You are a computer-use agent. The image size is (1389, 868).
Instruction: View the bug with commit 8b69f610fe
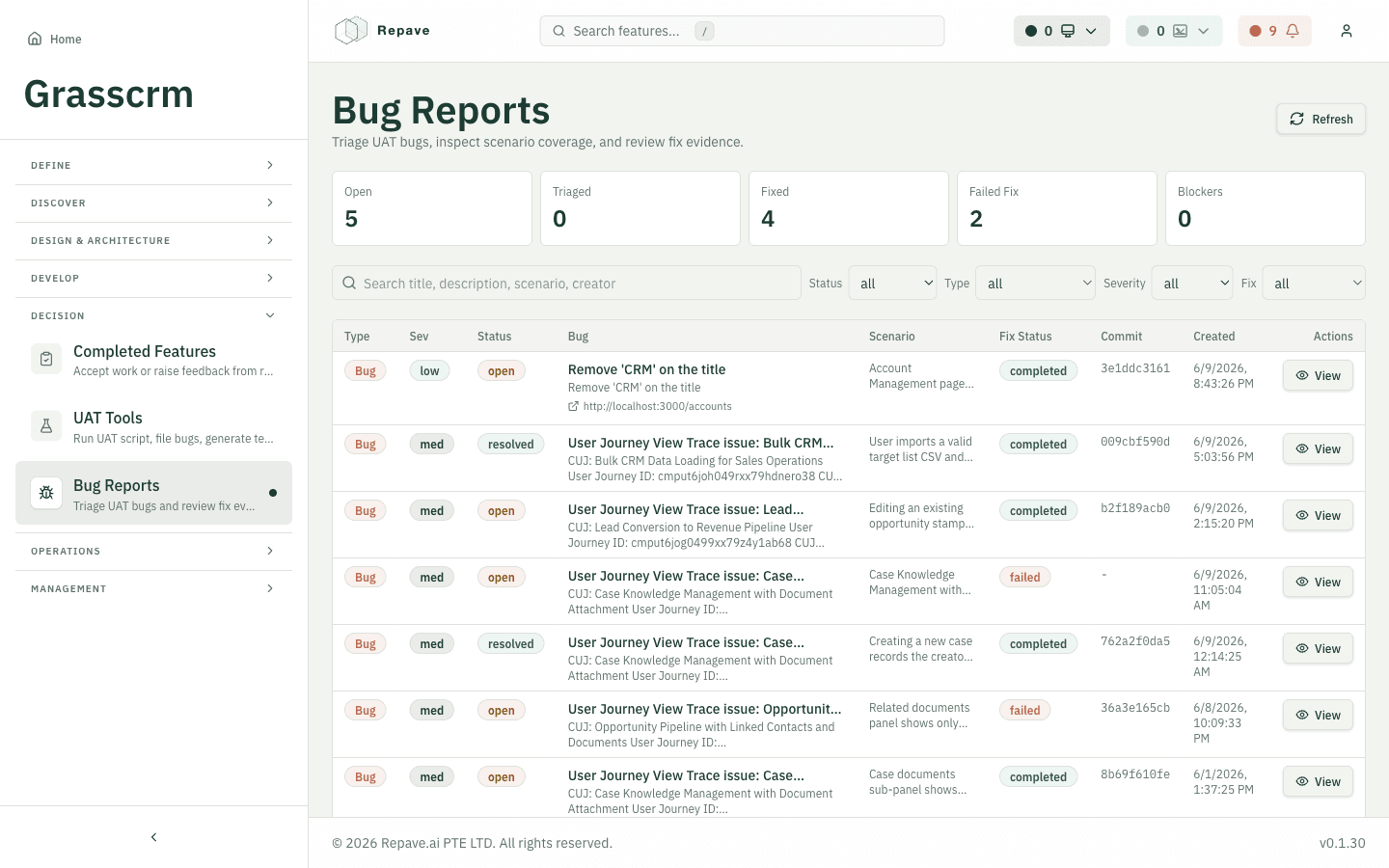[1318, 781]
